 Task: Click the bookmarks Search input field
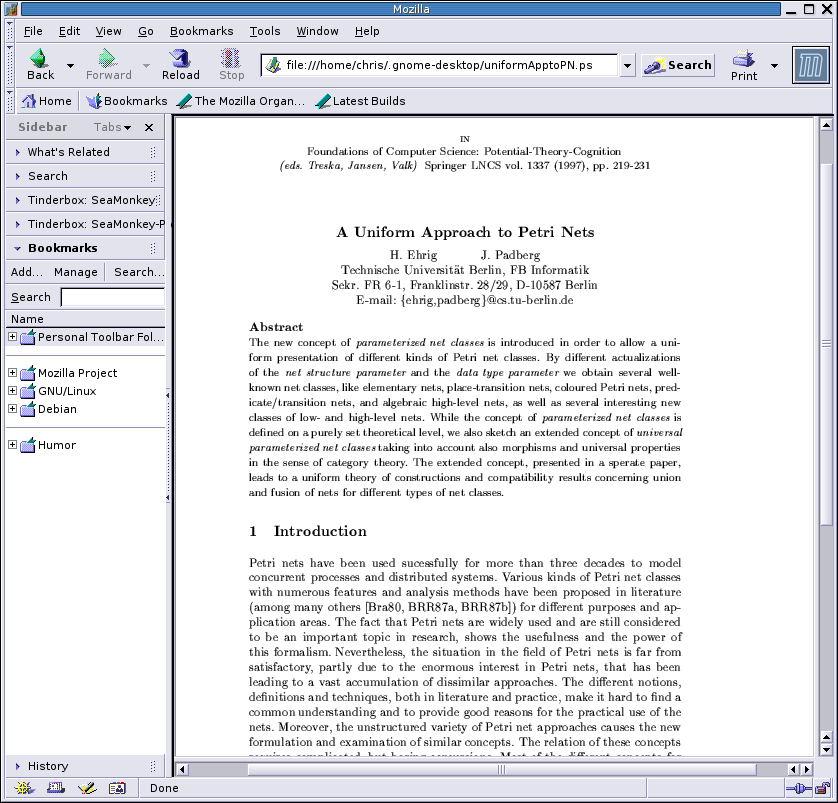(x=112, y=297)
